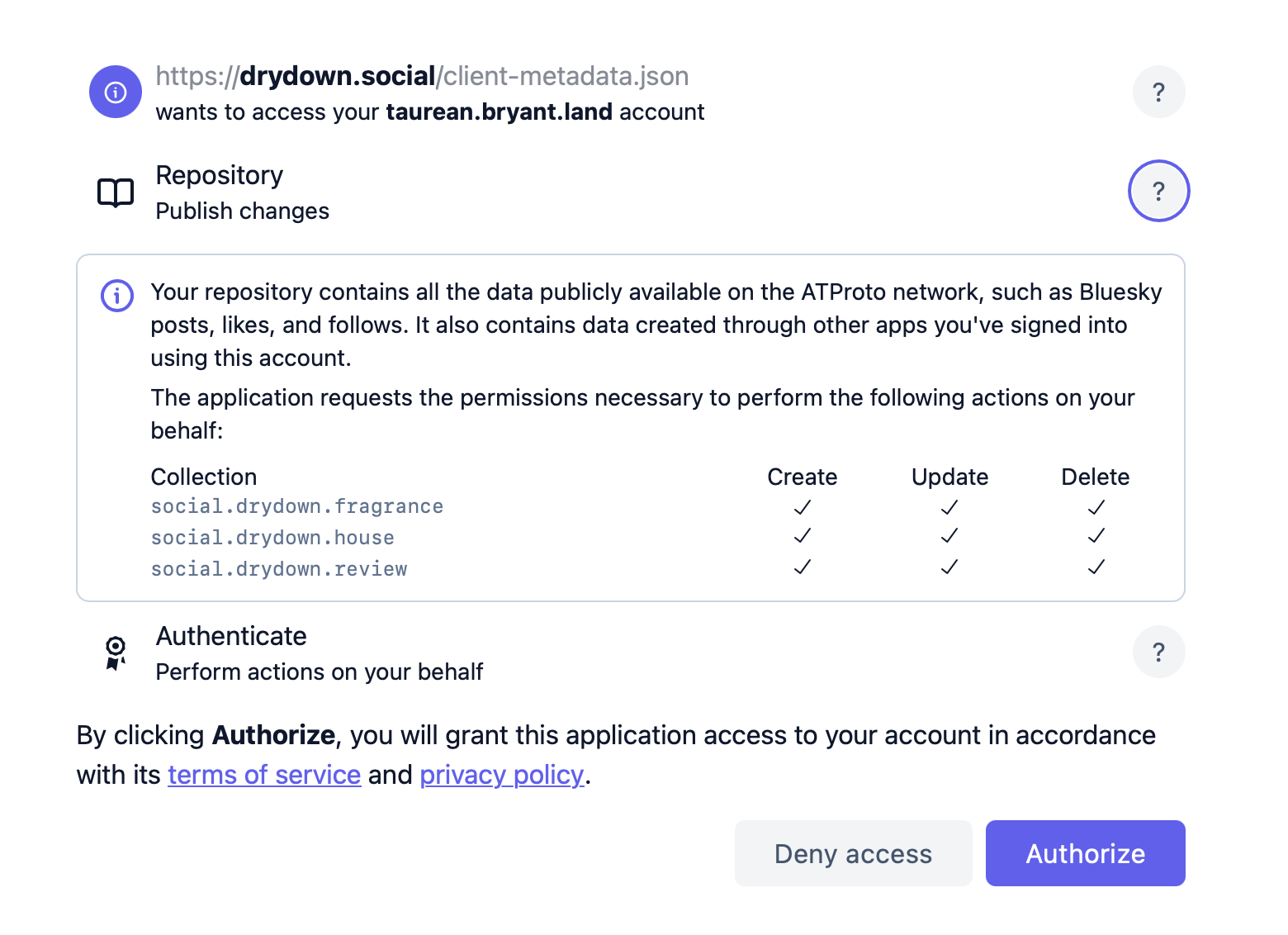Click the Create checkmark for social.drydown.fragrance
This screenshot has height=935, width=1288.
(802, 507)
